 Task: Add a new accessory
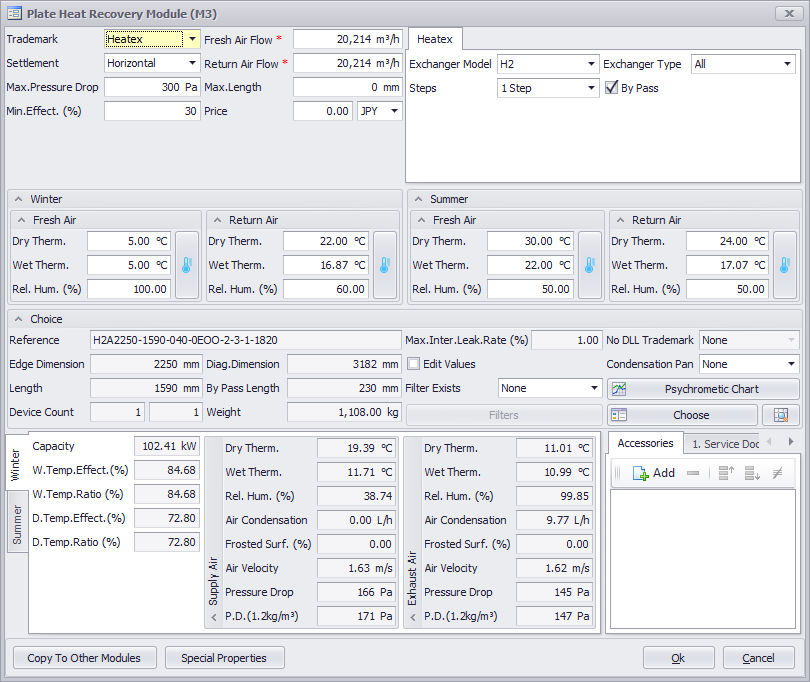coord(654,473)
